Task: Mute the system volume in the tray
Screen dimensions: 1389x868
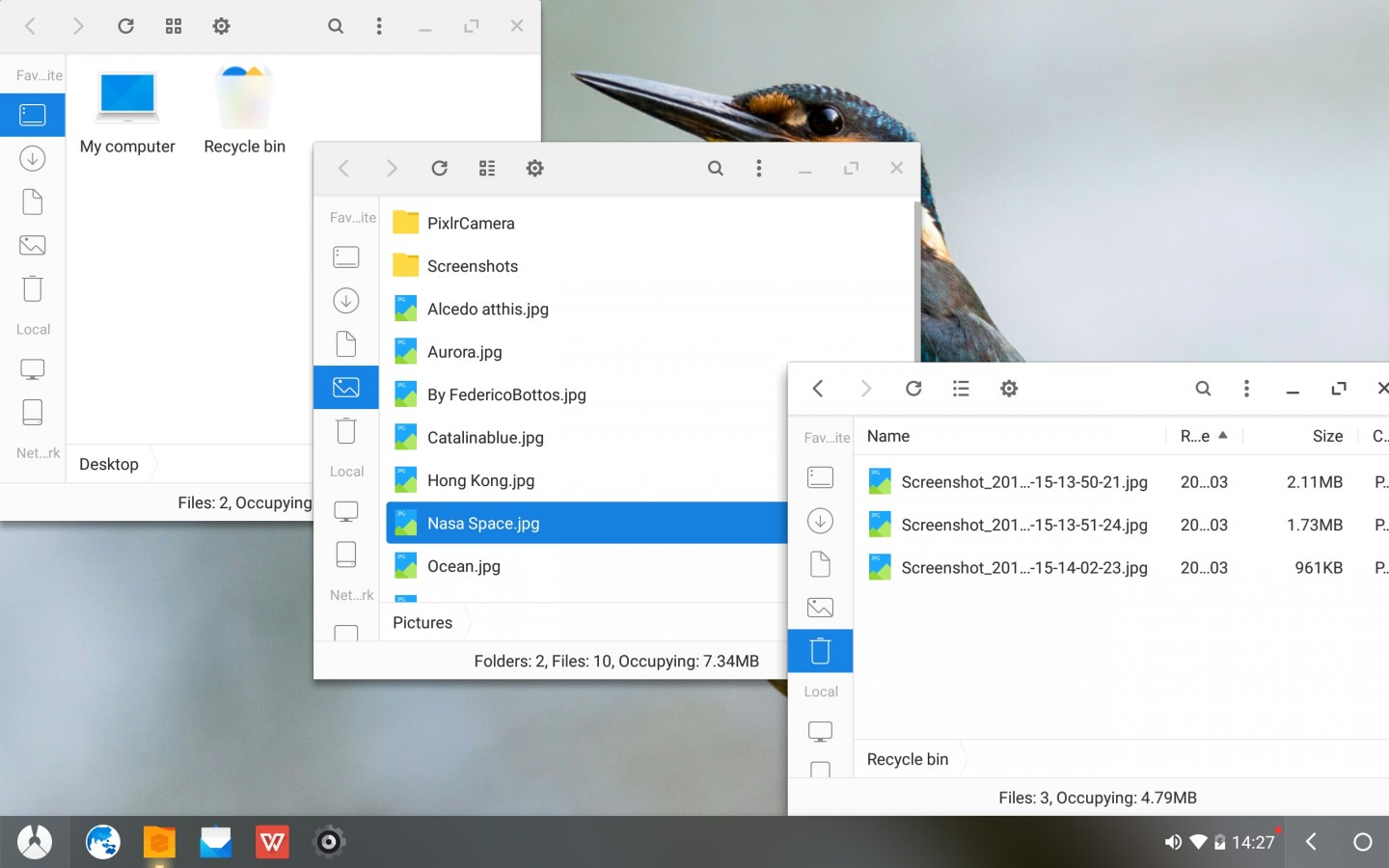Action: pyautogui.click(x=1172, y=841)
